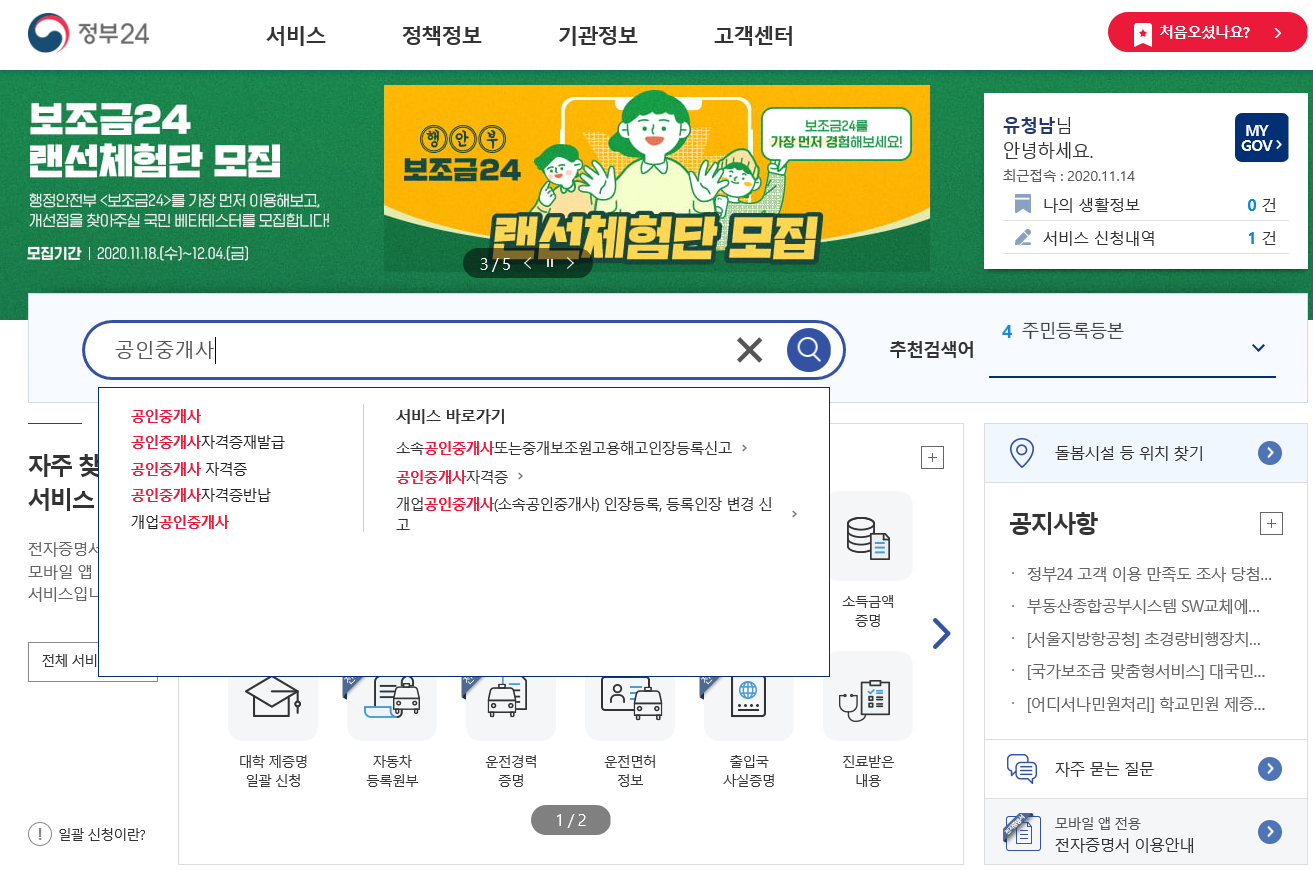Click arrow beside 돌봄시설 등 위치 찾기

coord(1269,453)
